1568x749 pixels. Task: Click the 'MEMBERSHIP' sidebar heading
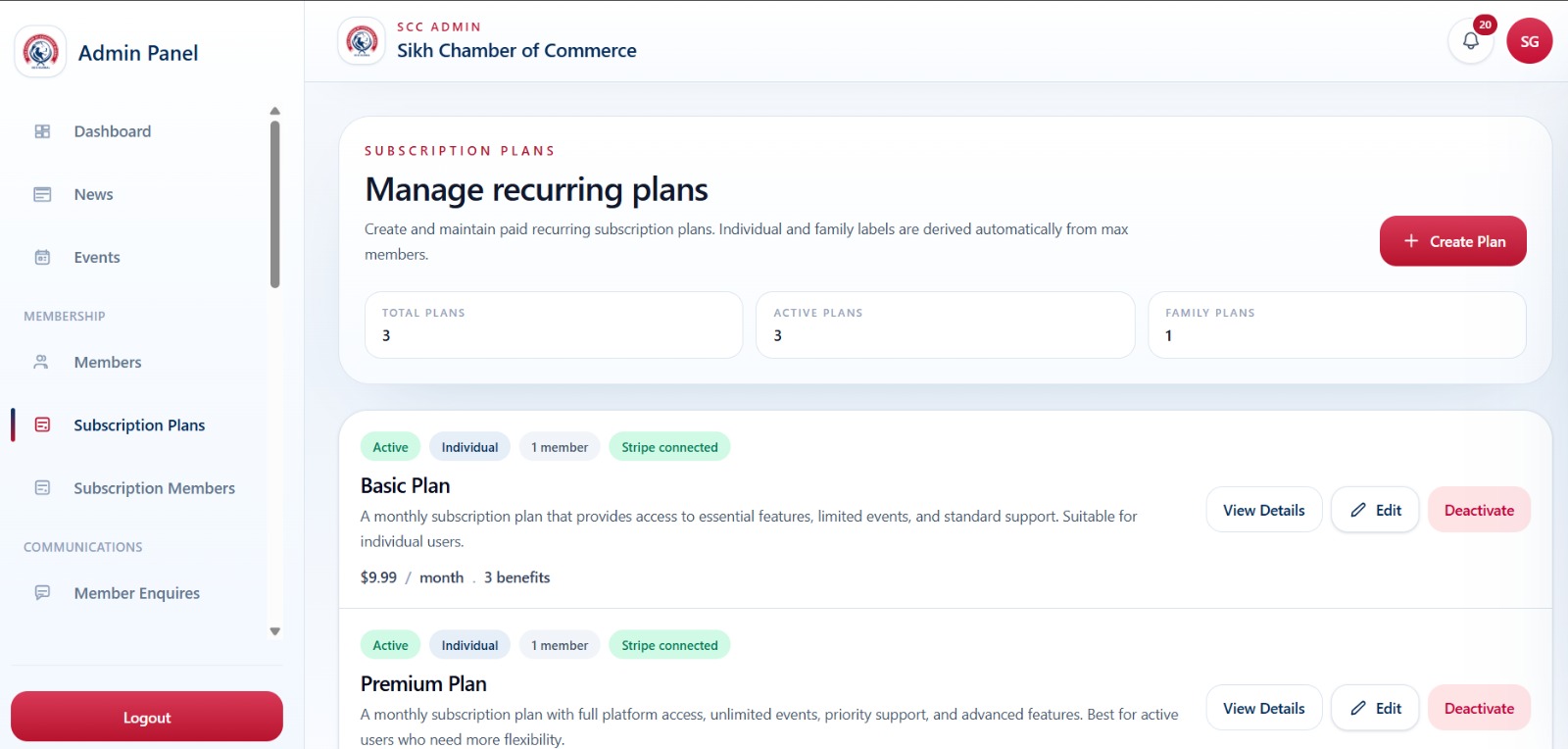coord(65,316)
